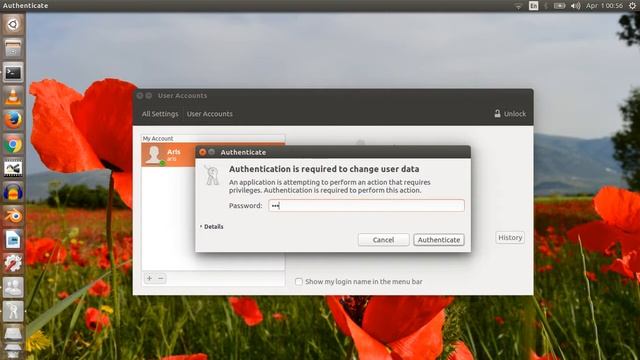
Task: Click the Cancel button
Action: pyautogui.click(x=383, y=240)
